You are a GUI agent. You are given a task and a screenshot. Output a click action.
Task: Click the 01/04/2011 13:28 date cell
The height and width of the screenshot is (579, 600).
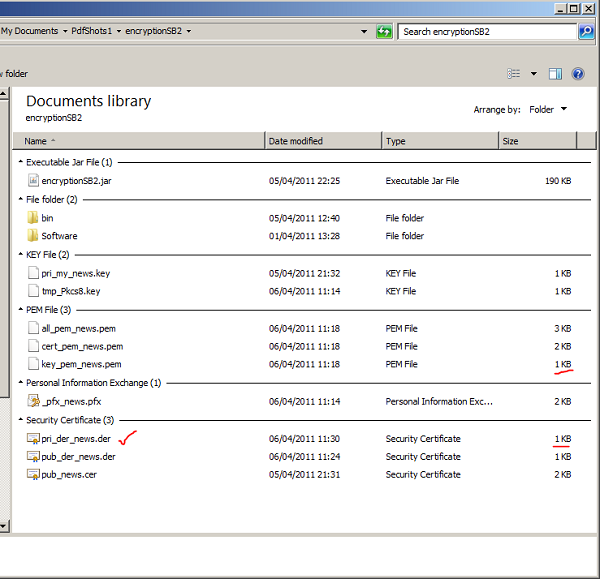[x=304, y=236]
